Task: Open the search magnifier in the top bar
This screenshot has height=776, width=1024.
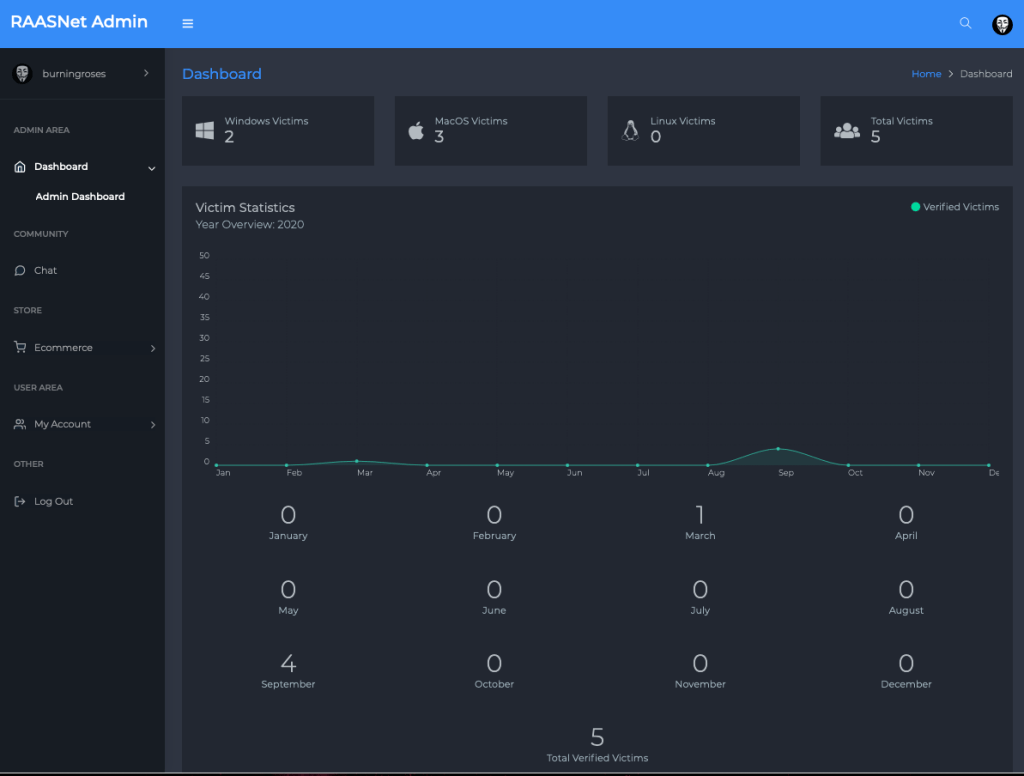Action: tap(964, 22)
